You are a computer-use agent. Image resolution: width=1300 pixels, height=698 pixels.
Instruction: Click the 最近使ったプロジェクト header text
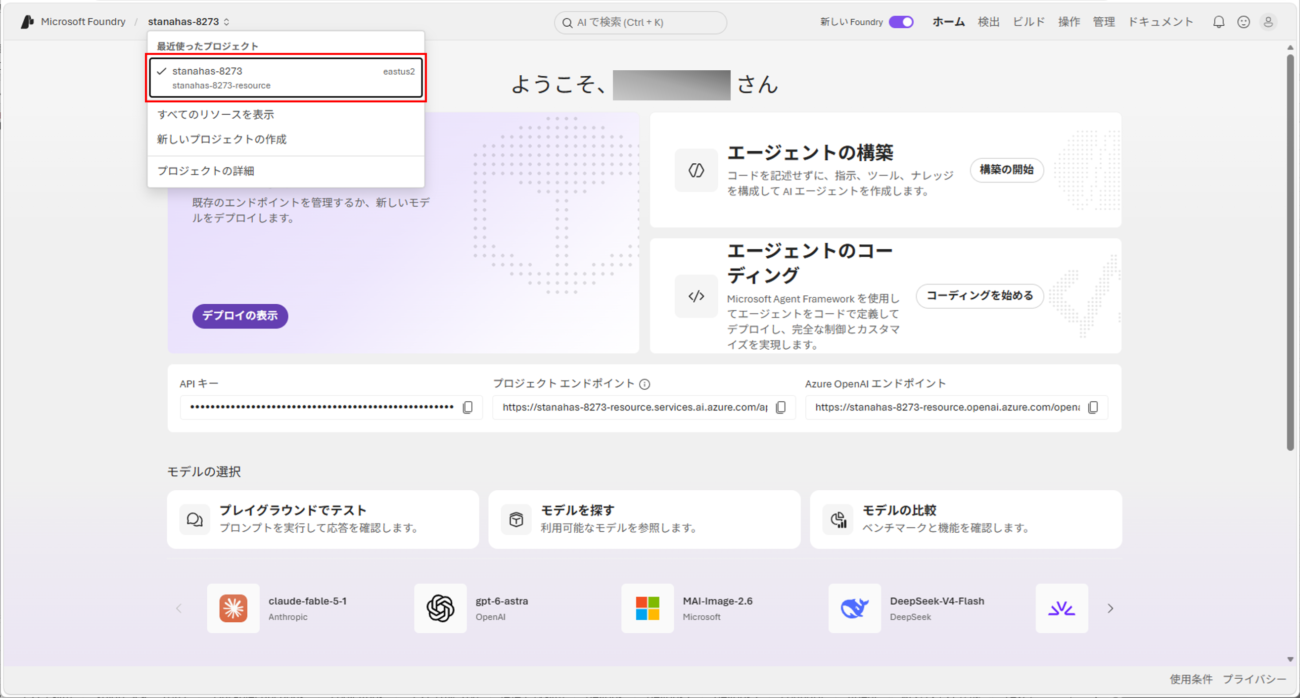tap(207, 46)
